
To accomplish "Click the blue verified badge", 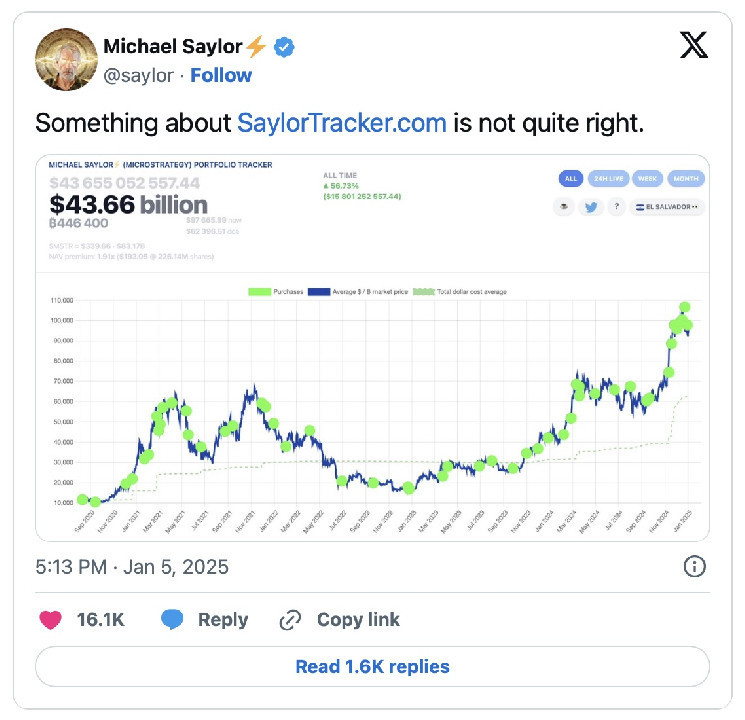I will [284, 47].
